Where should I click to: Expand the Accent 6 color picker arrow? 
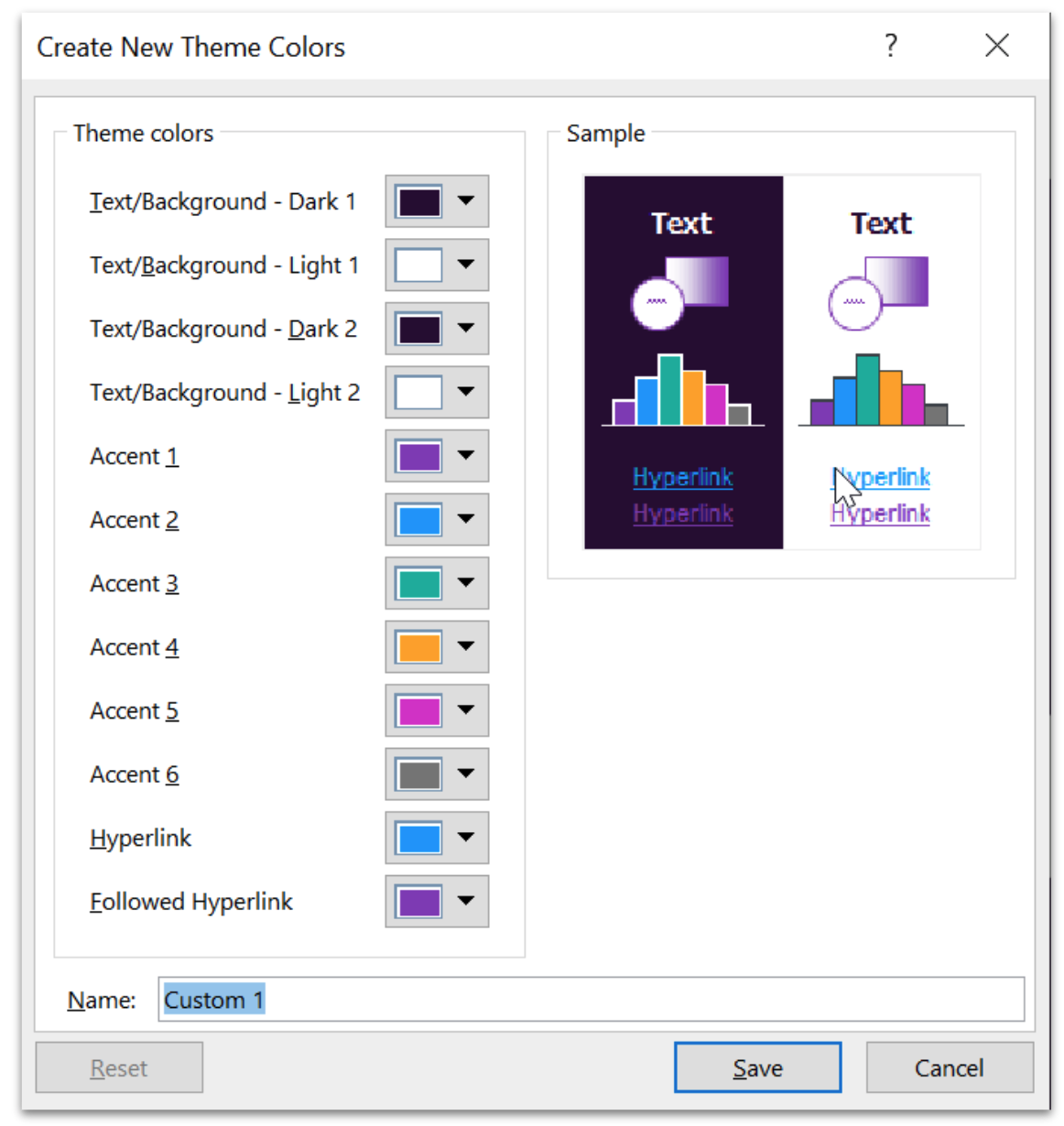[466, 774]
